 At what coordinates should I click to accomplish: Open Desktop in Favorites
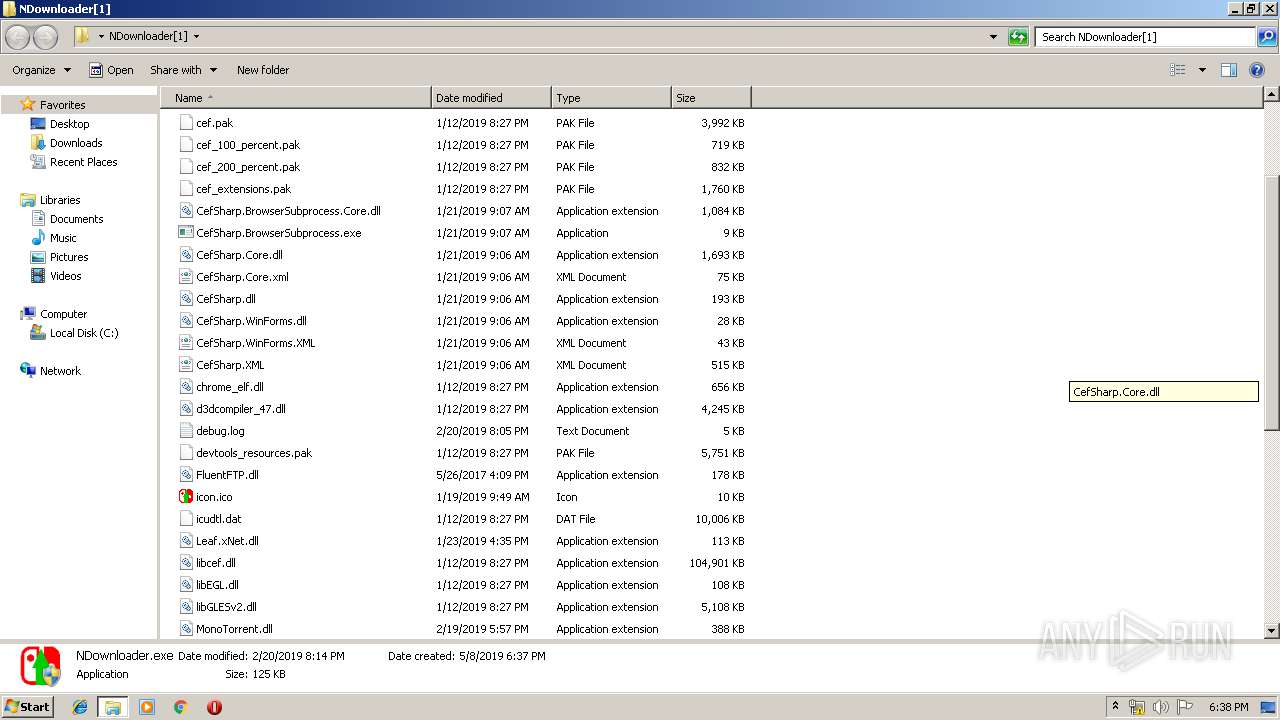[69, 124]
